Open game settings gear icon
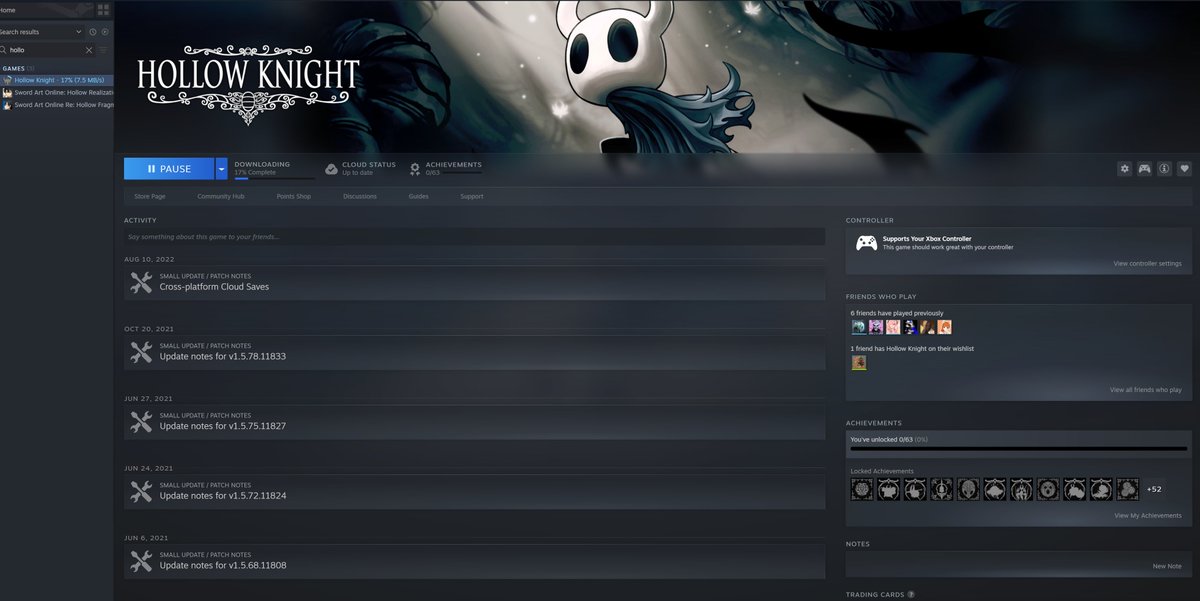 [x=1125, y=169]
